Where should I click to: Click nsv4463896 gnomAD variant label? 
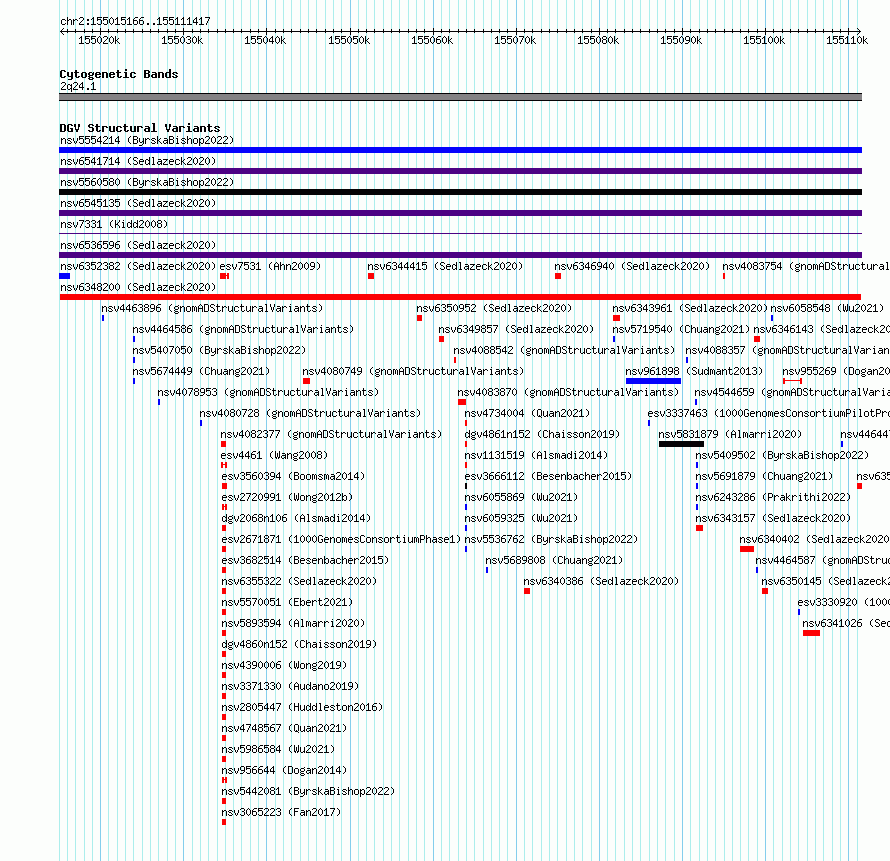[x=212, y=308]
